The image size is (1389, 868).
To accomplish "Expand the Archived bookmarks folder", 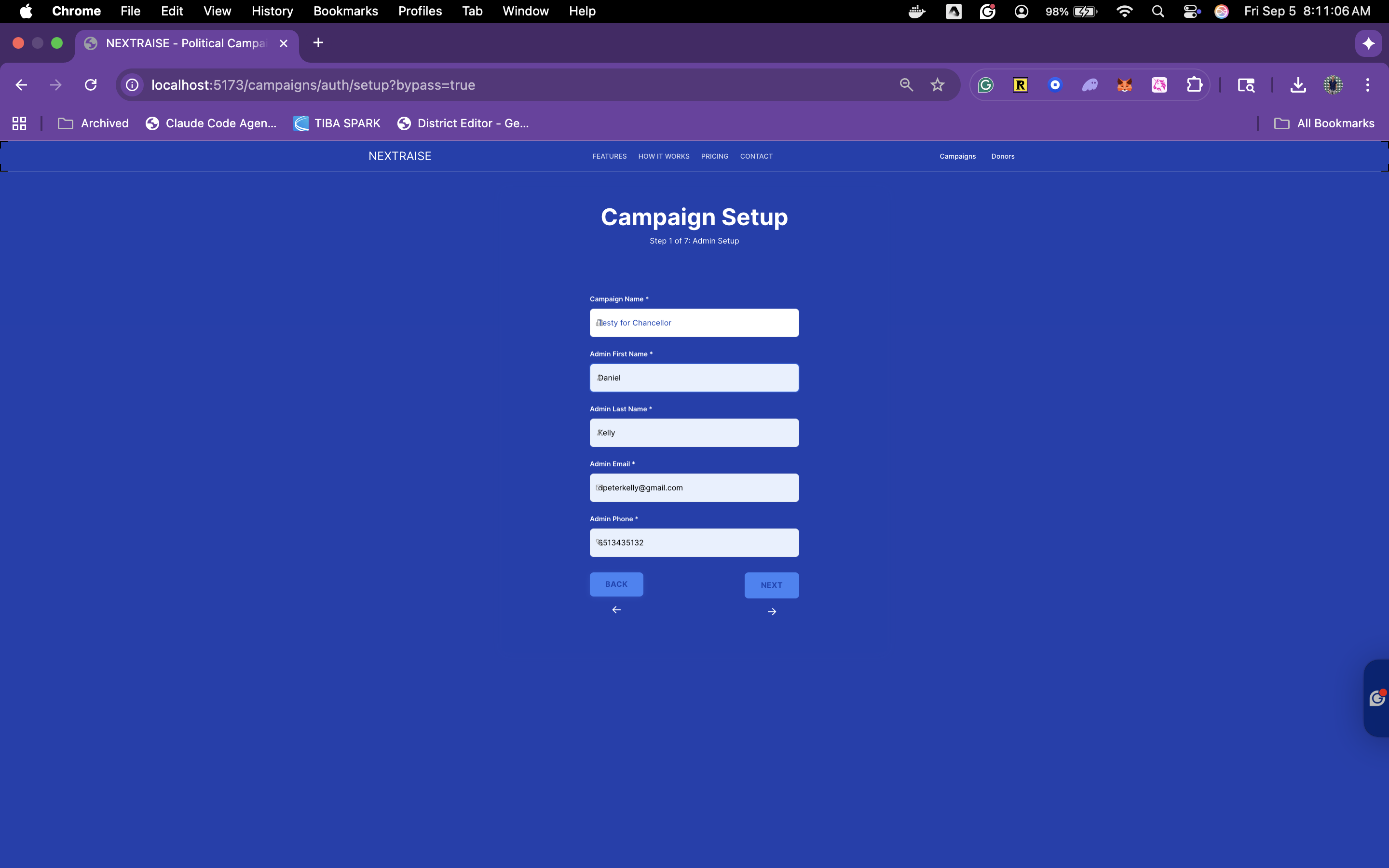I will (94, 123).
